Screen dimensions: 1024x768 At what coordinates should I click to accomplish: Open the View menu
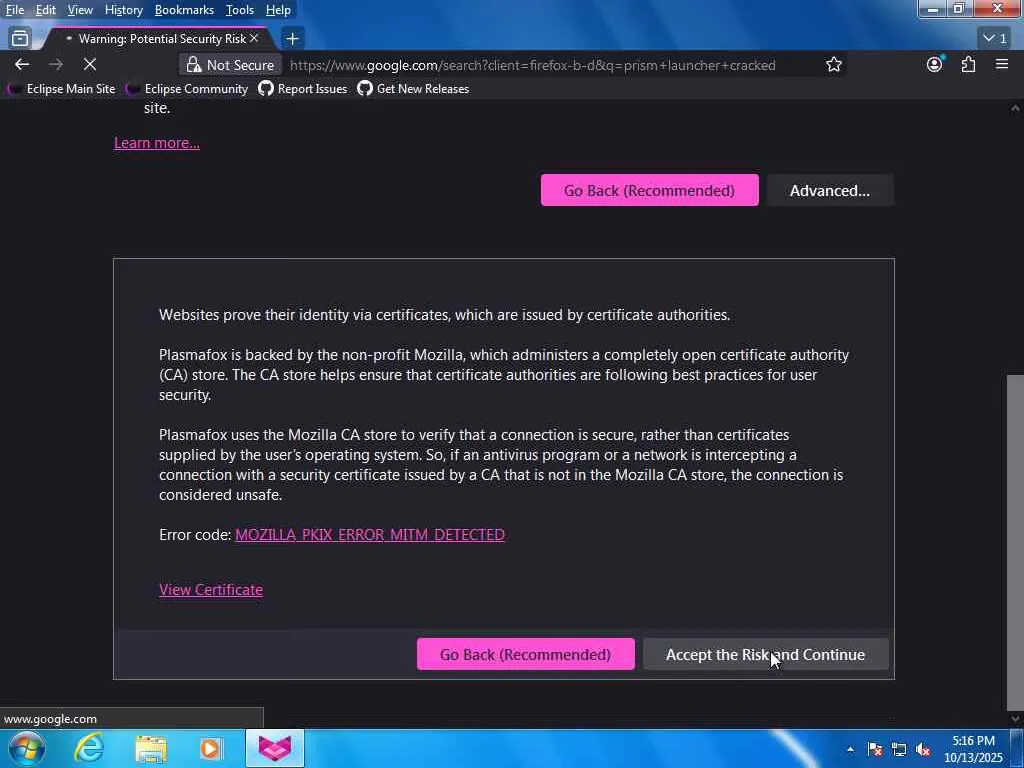(80, 10)
